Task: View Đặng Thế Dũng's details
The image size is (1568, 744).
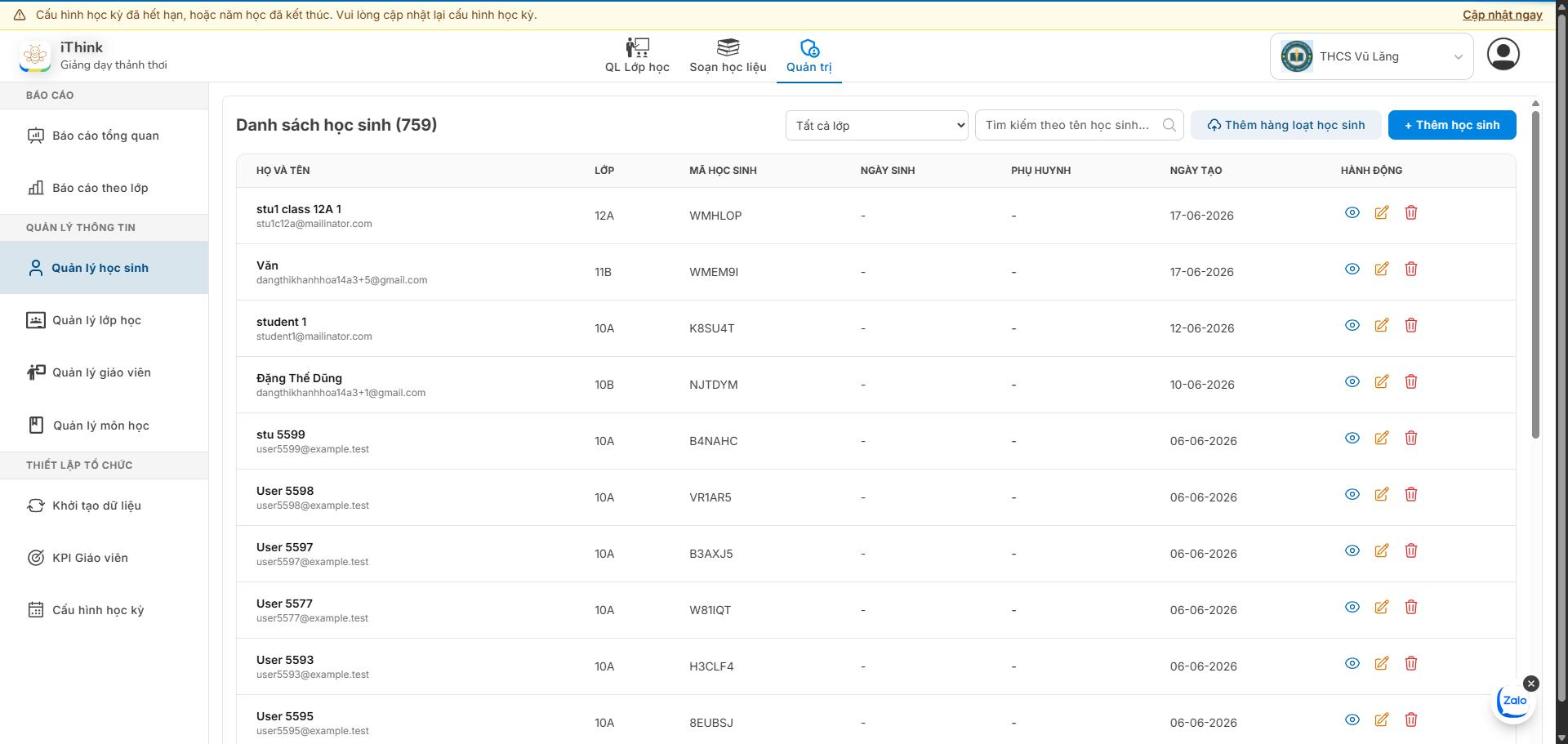Action: pyautogui.click(x=1352, y=382)
